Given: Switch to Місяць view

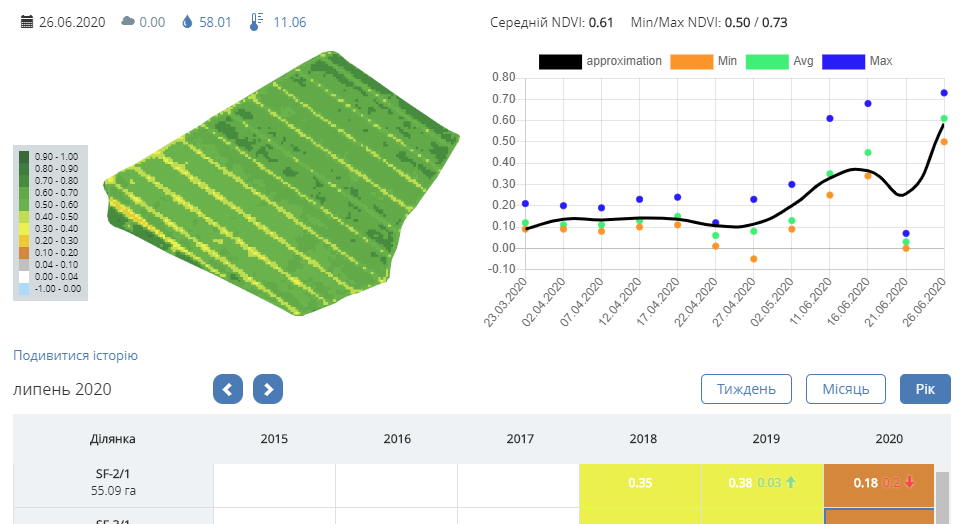Looking at the screenshot, I should click(846, 389).
